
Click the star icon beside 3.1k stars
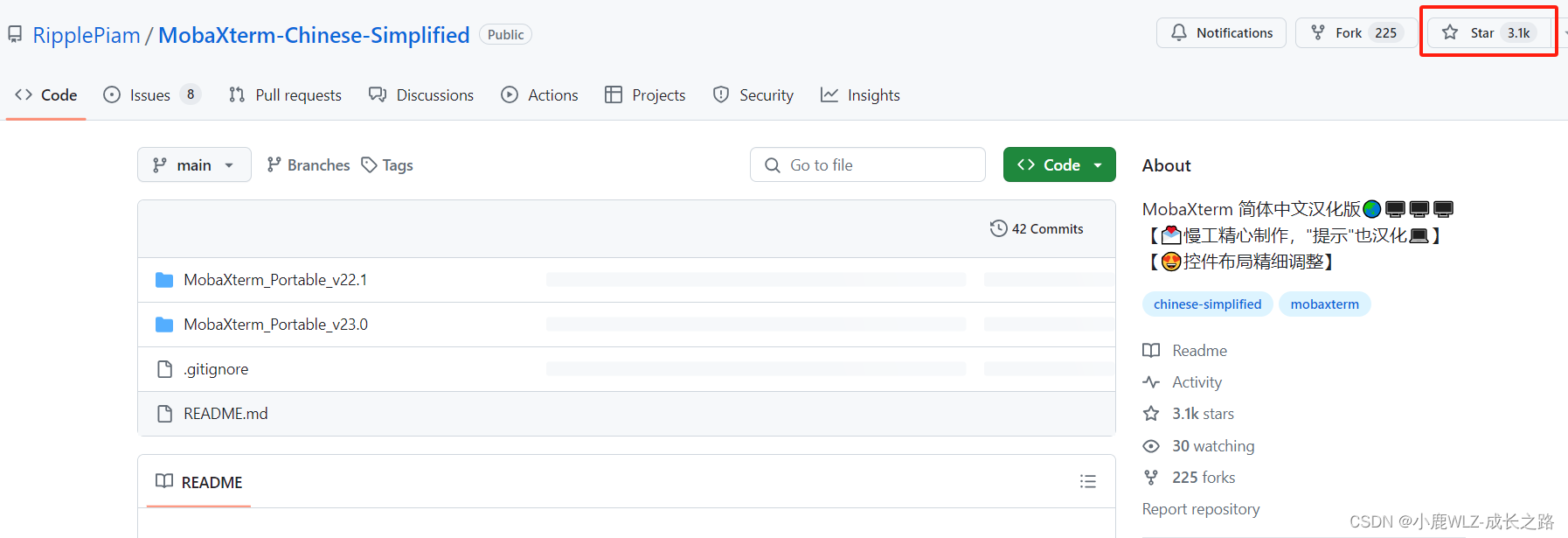1151,414
